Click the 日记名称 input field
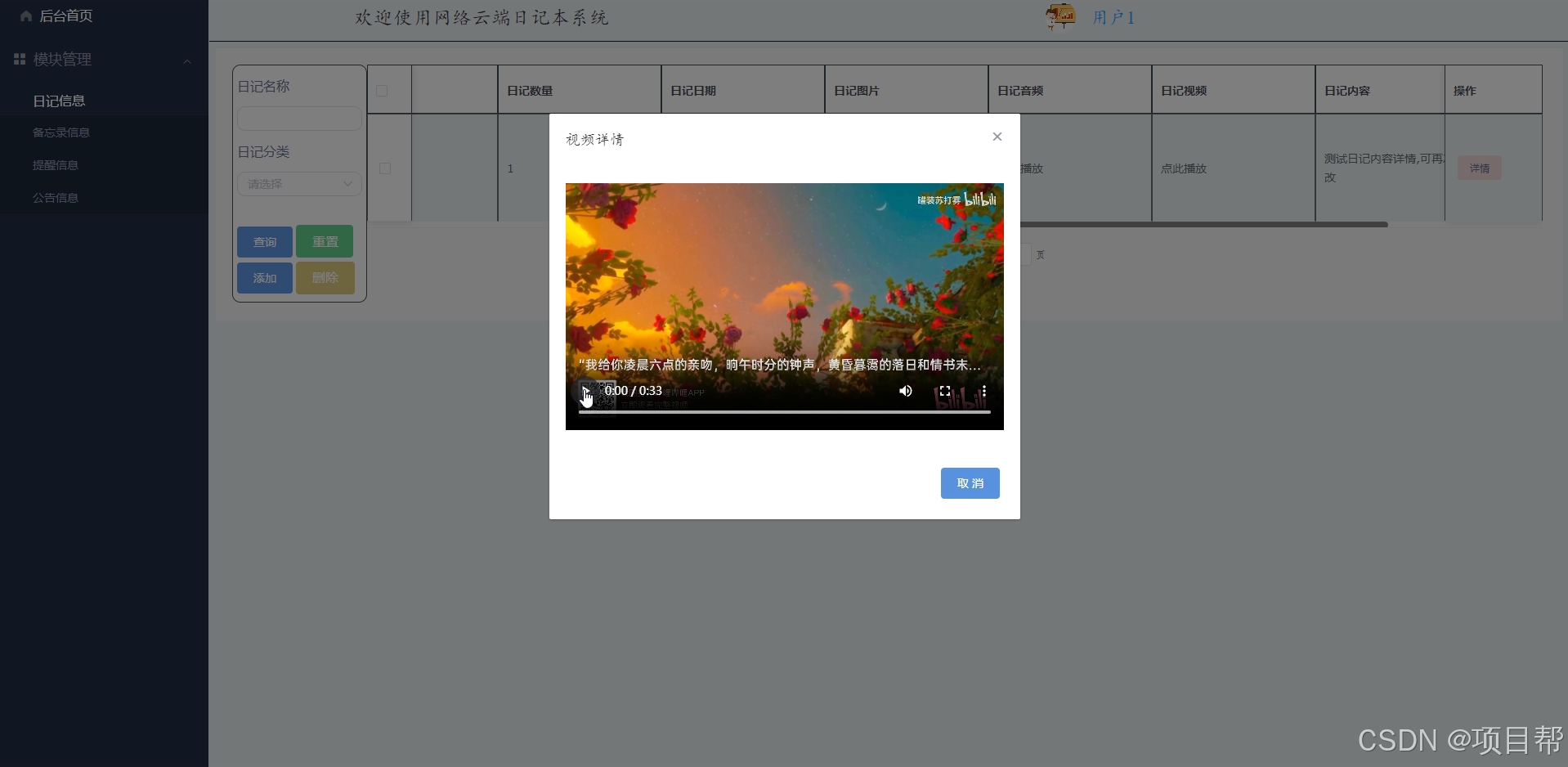Screen dimensions: 1568x767 pyautogui.click(x=299, y=119)
